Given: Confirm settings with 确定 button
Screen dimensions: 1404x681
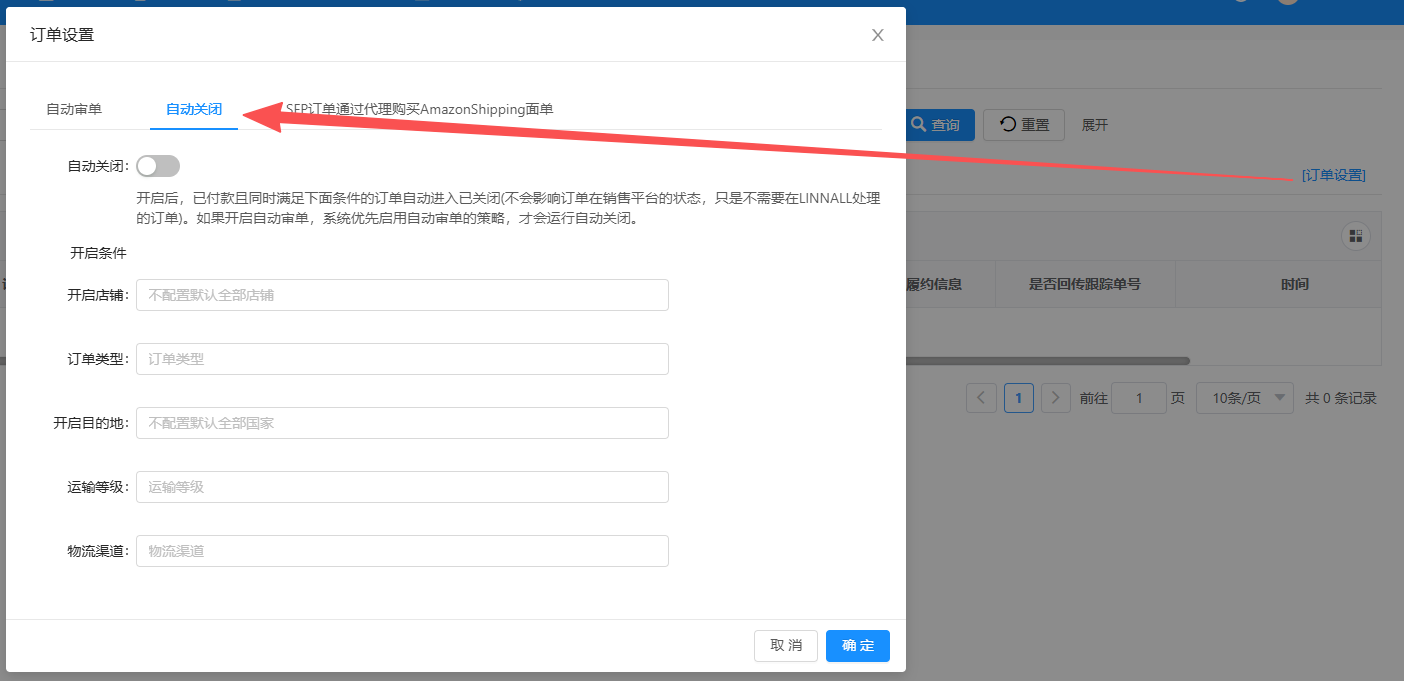Looking at the screenshot, I should click(x=857, y=646).
